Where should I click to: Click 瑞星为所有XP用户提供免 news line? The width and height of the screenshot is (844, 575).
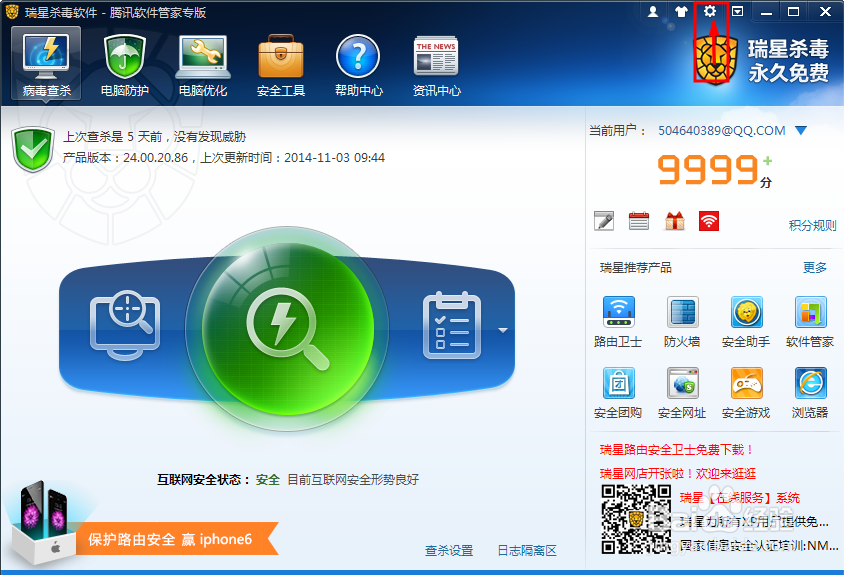754,521
